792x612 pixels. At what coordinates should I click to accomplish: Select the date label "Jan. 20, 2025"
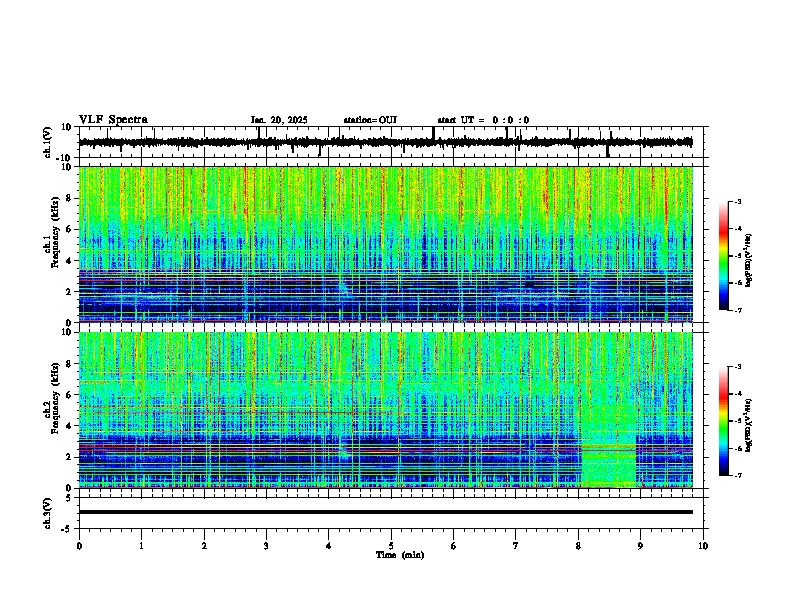tap(279, 120)
